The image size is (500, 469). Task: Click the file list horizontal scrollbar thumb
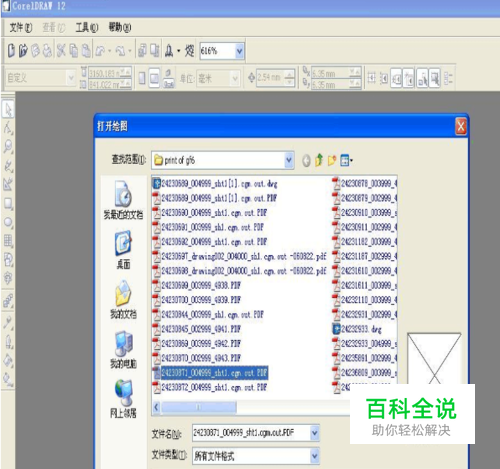pos(199,407)
